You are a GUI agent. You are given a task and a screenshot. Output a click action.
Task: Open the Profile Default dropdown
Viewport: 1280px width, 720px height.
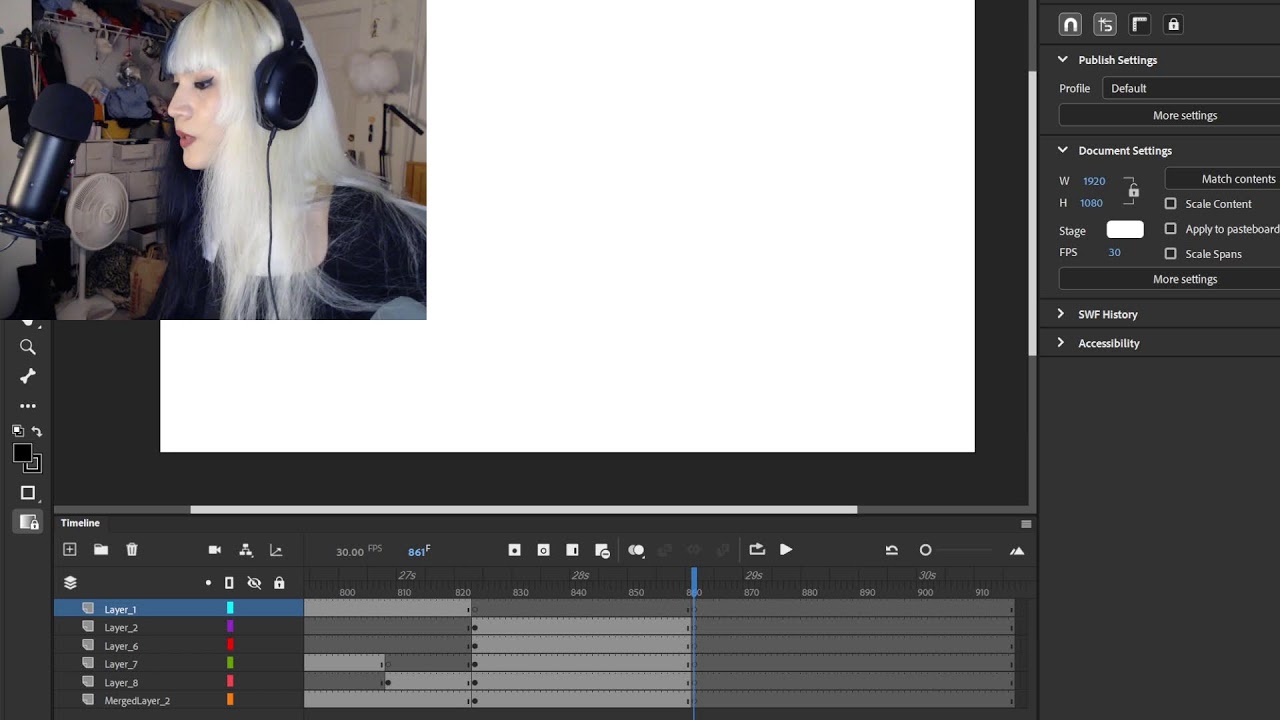(x=1191, y=88)
